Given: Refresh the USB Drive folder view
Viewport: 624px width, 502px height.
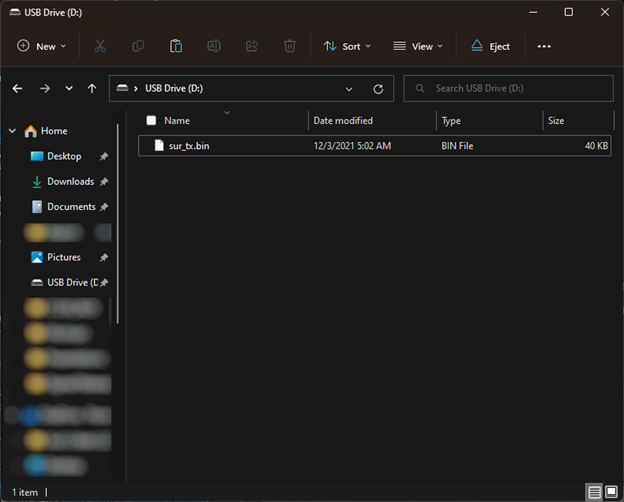Looking at the screenshot, I should [378, 89].
